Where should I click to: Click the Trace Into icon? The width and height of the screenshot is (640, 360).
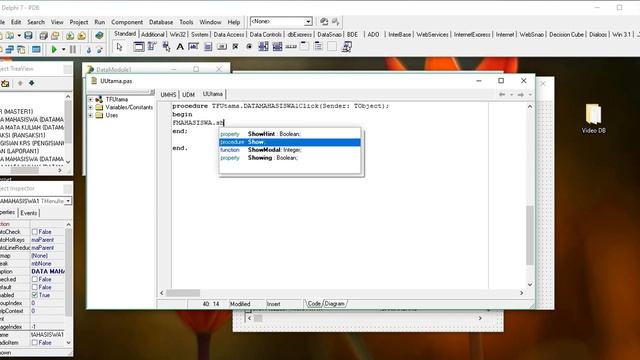click(x=89, y=50)
